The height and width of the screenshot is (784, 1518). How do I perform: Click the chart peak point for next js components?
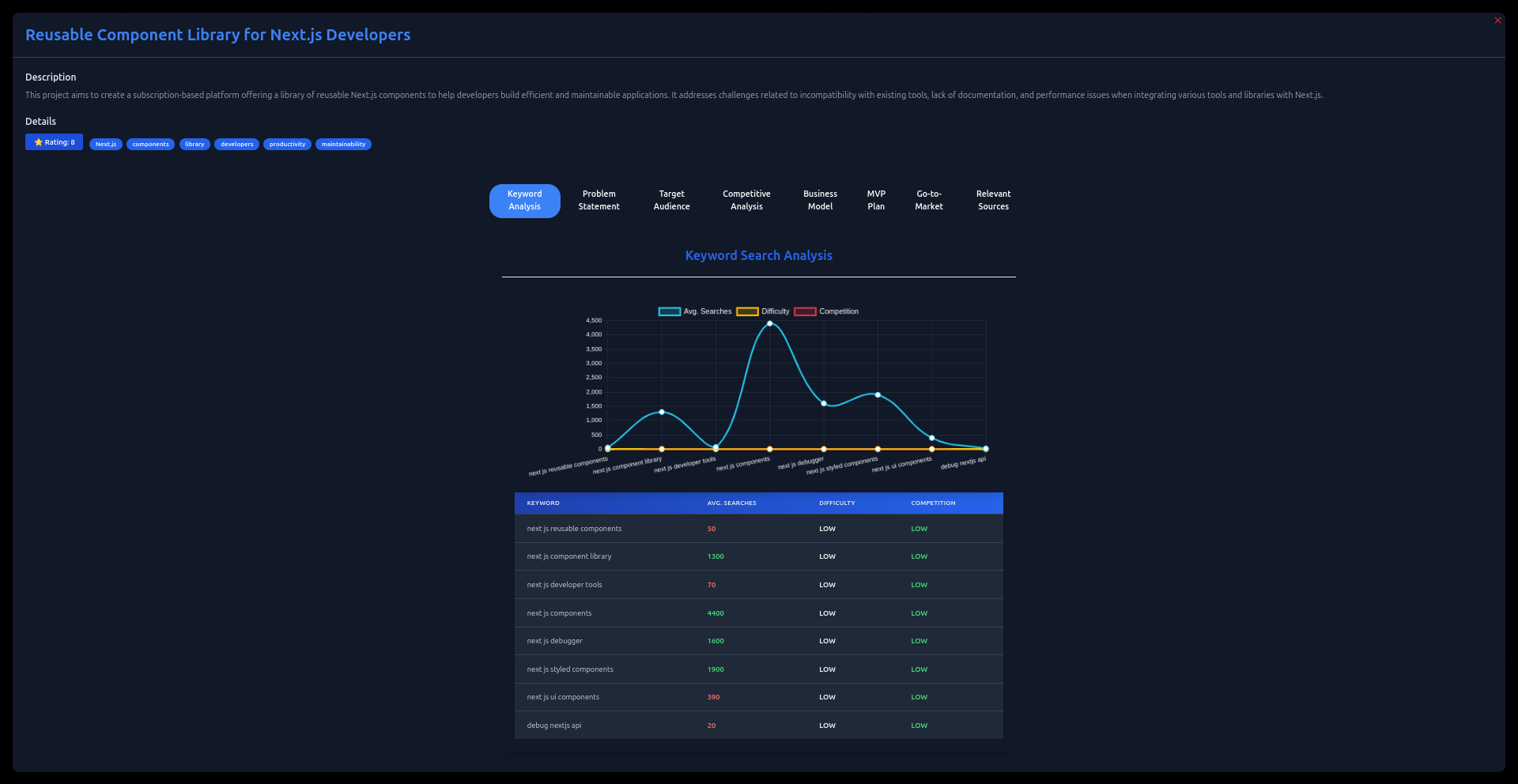click(x=770, y=323)
